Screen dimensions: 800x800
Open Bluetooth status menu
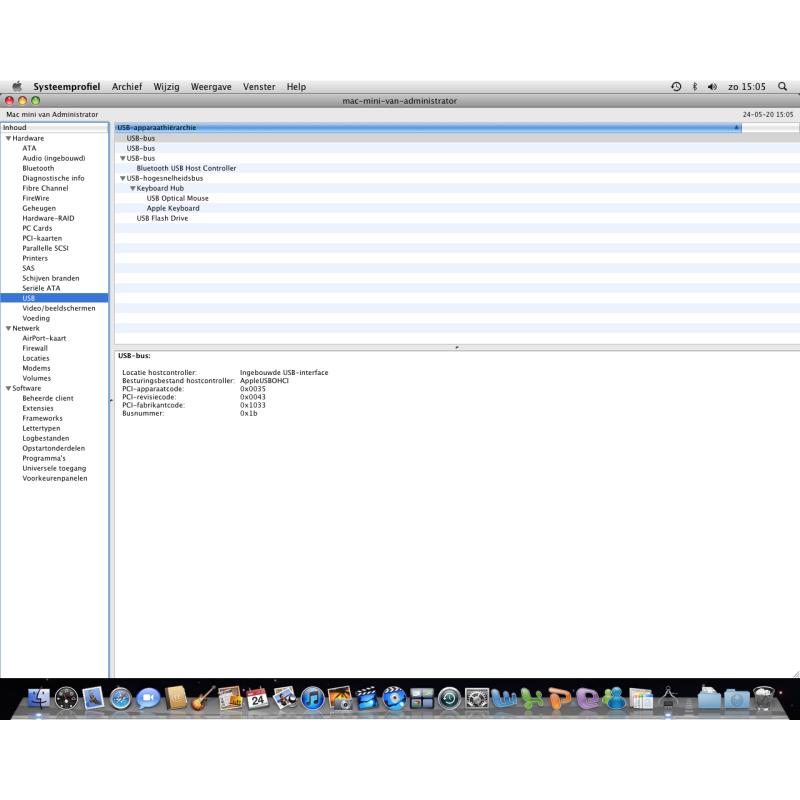[694, 87]
